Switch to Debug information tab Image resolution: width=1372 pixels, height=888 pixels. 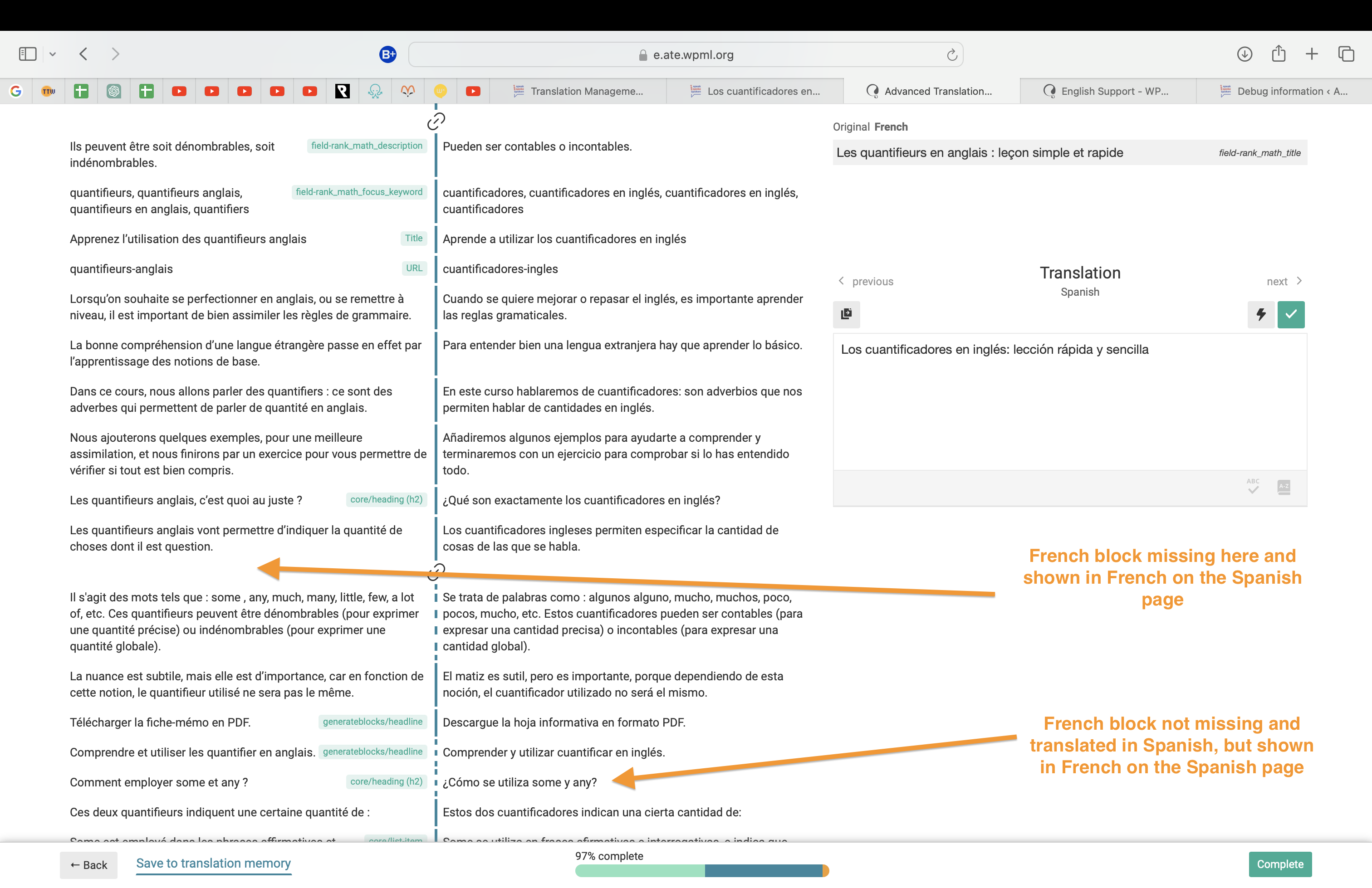pos(1284,91)
